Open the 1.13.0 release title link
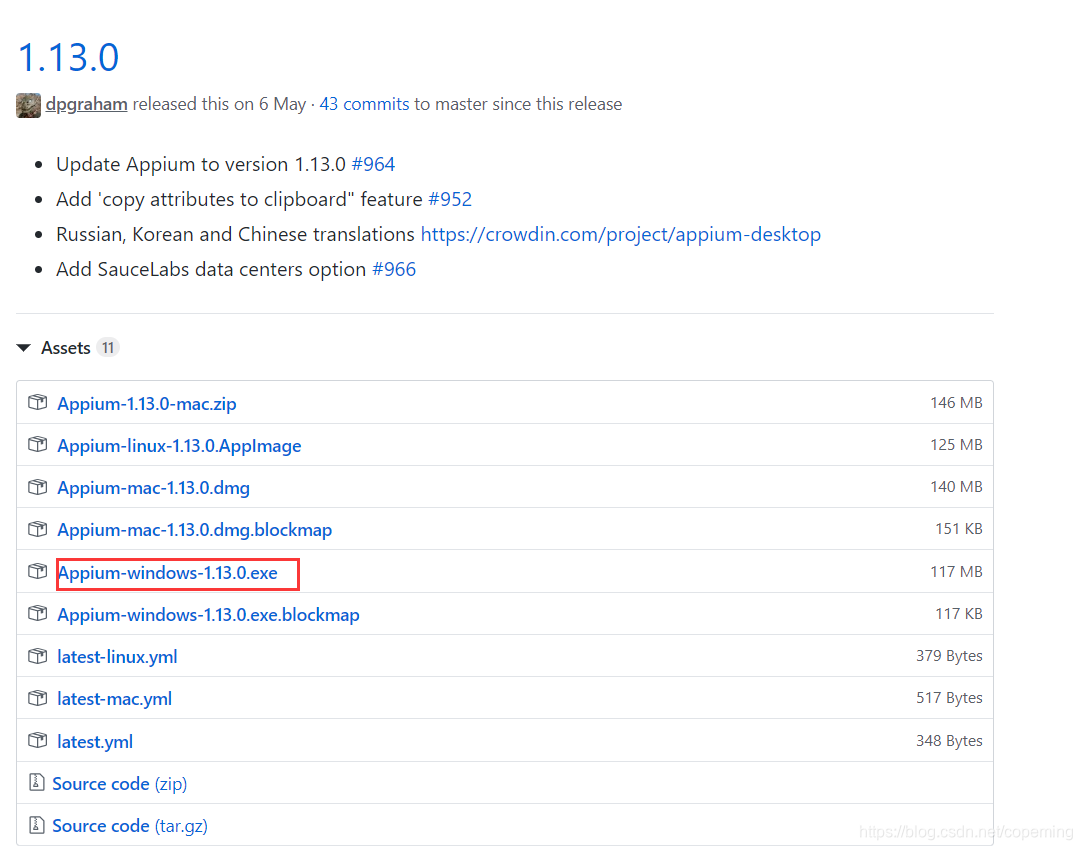The image size is (1082, 850). click(68, 57)
